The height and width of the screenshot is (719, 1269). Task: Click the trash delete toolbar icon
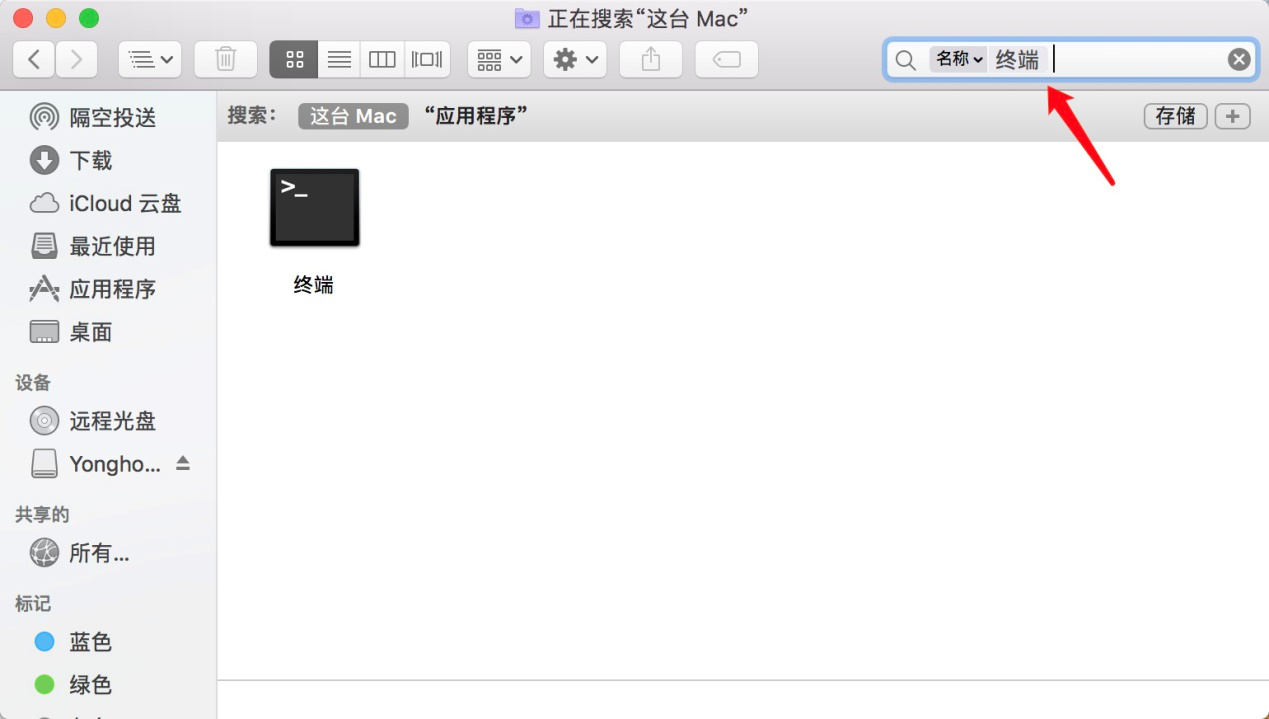pyautogui.click(x=226, y=60)
